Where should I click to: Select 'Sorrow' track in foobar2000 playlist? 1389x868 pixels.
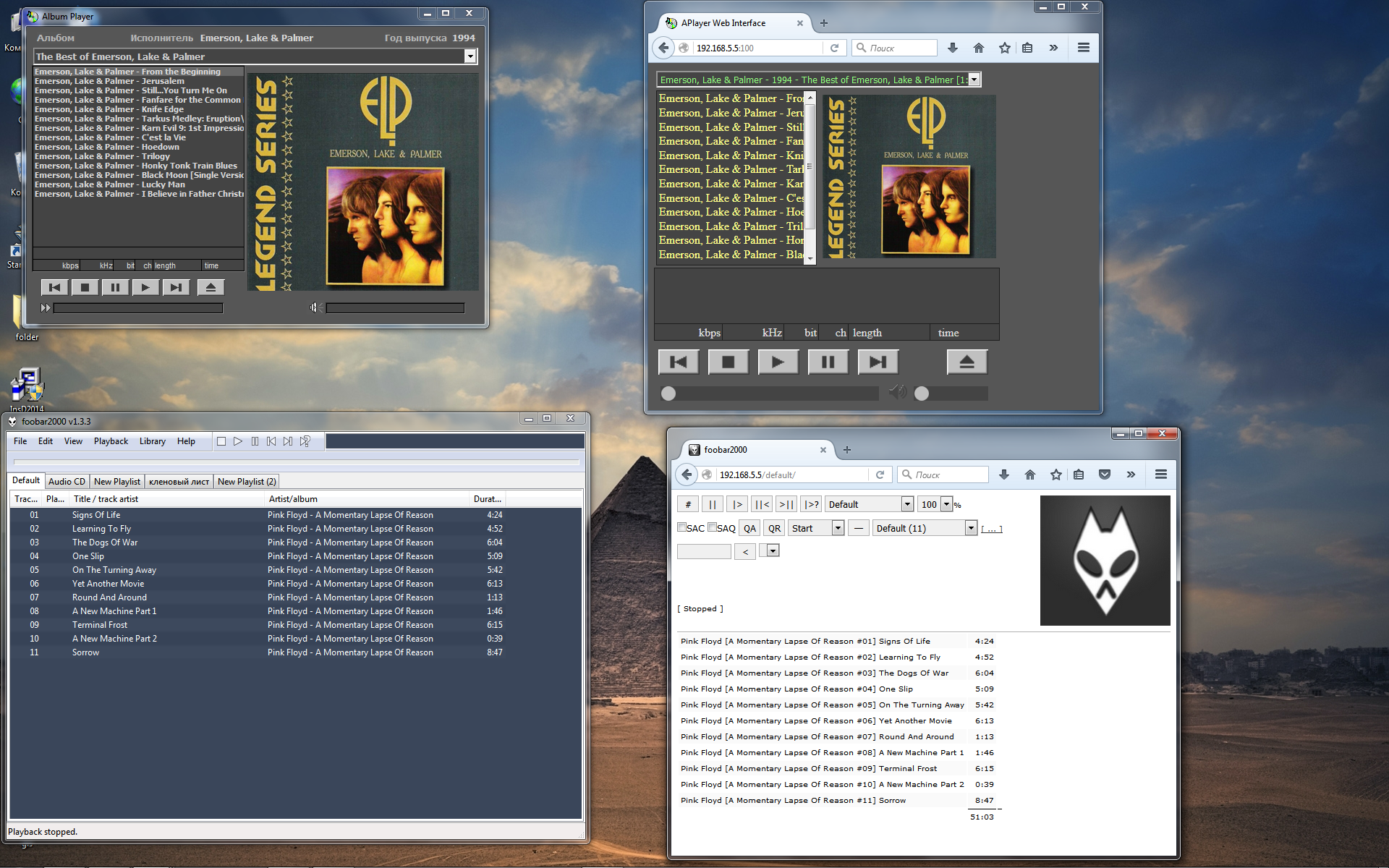[x=85, y=652]
